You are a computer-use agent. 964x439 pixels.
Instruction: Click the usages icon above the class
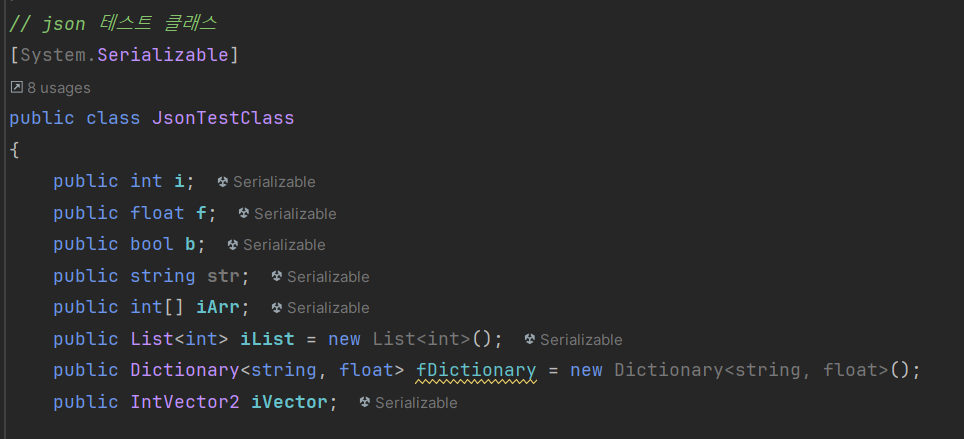[17, 87]
